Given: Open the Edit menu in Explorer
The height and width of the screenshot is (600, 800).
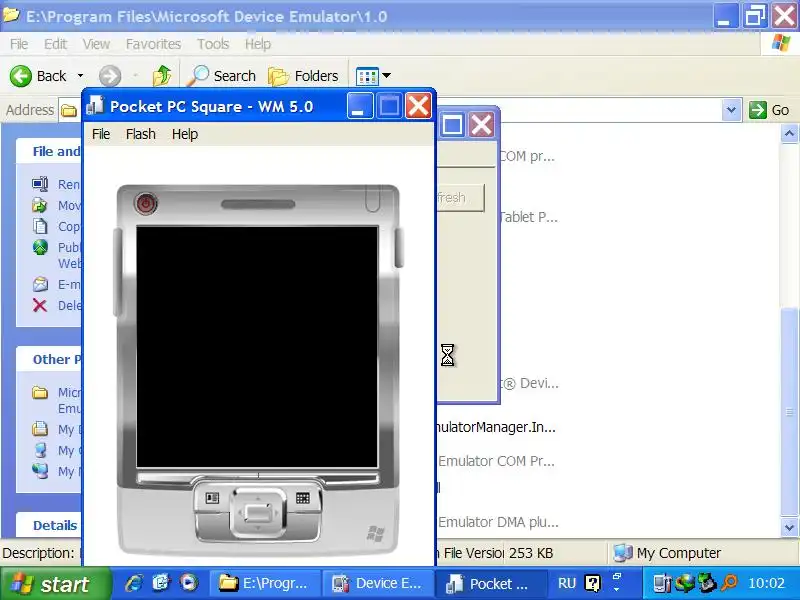Looking at the screenshot, I should point(55,44).
